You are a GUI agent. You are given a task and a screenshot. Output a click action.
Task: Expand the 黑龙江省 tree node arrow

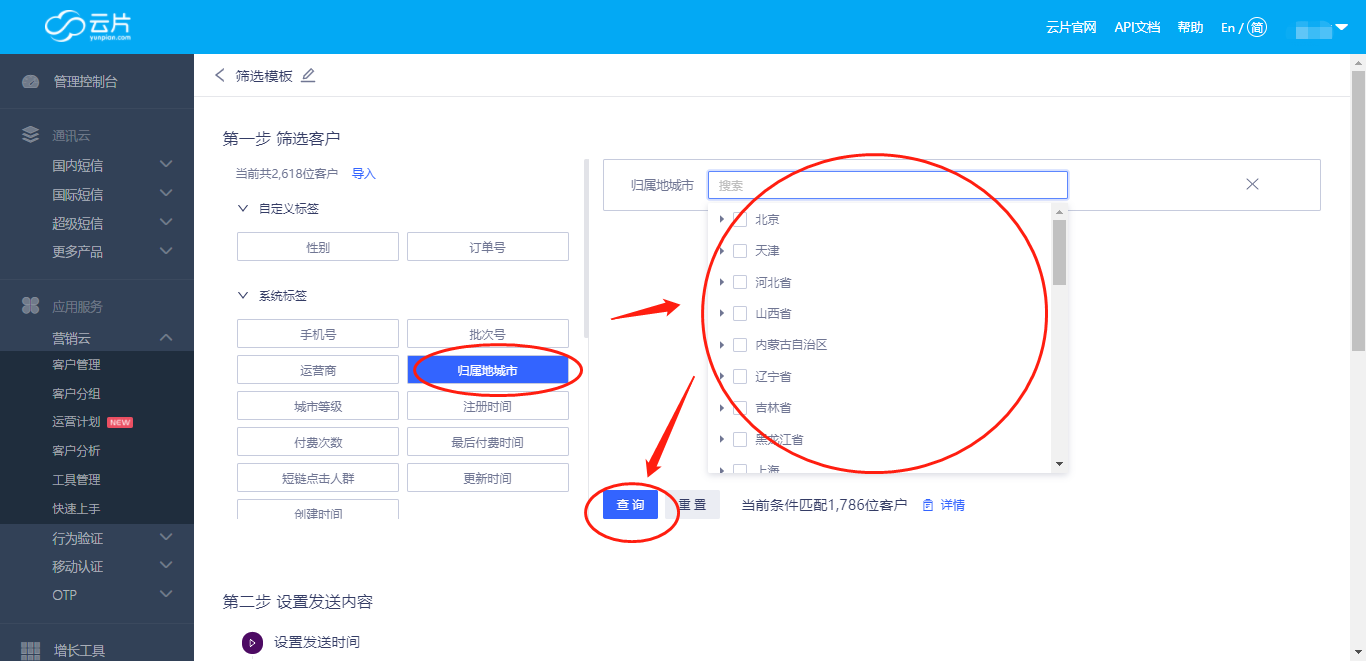[x=721, y=439]
